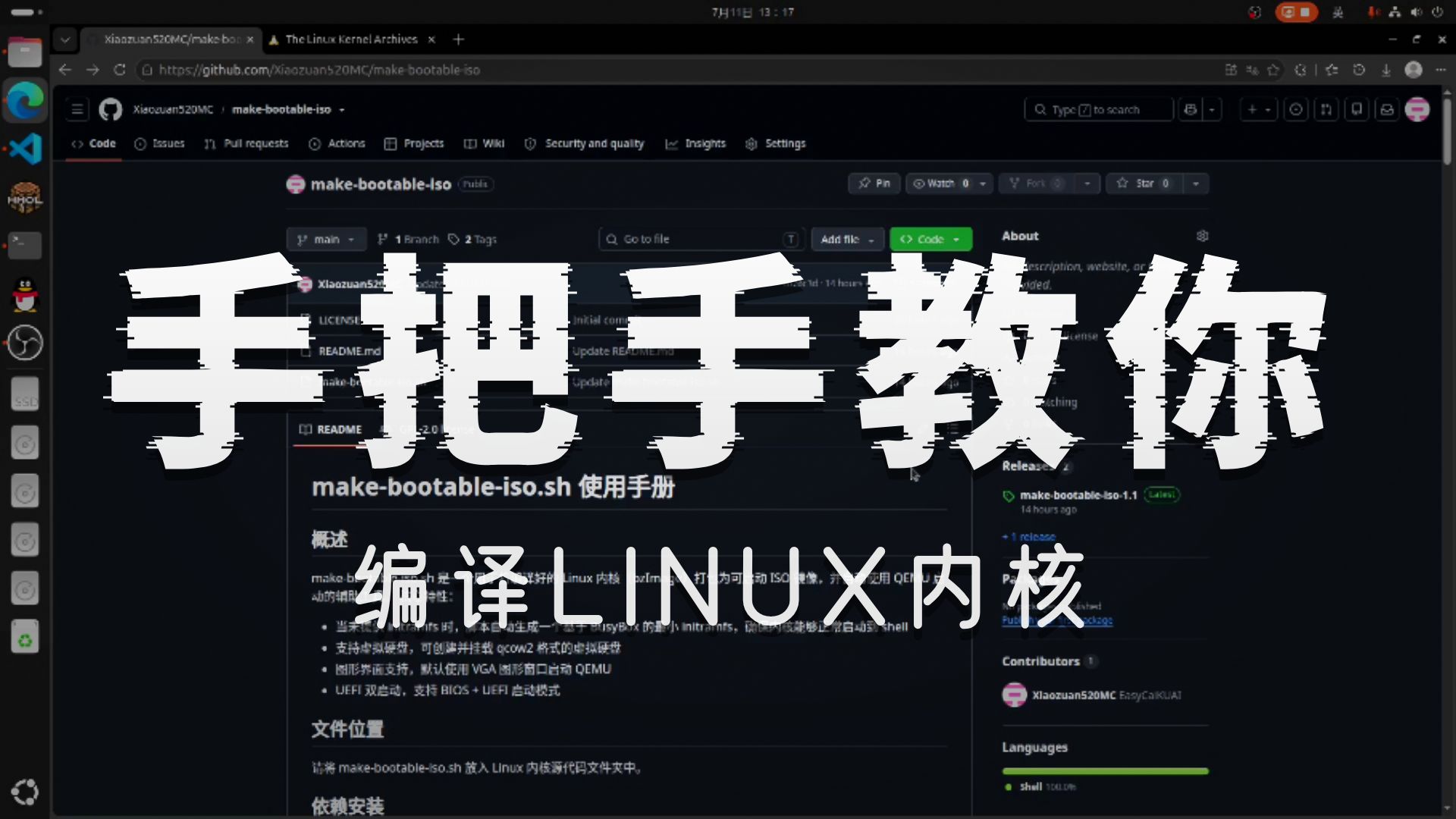Open Edge settings and more menu

1441,70
